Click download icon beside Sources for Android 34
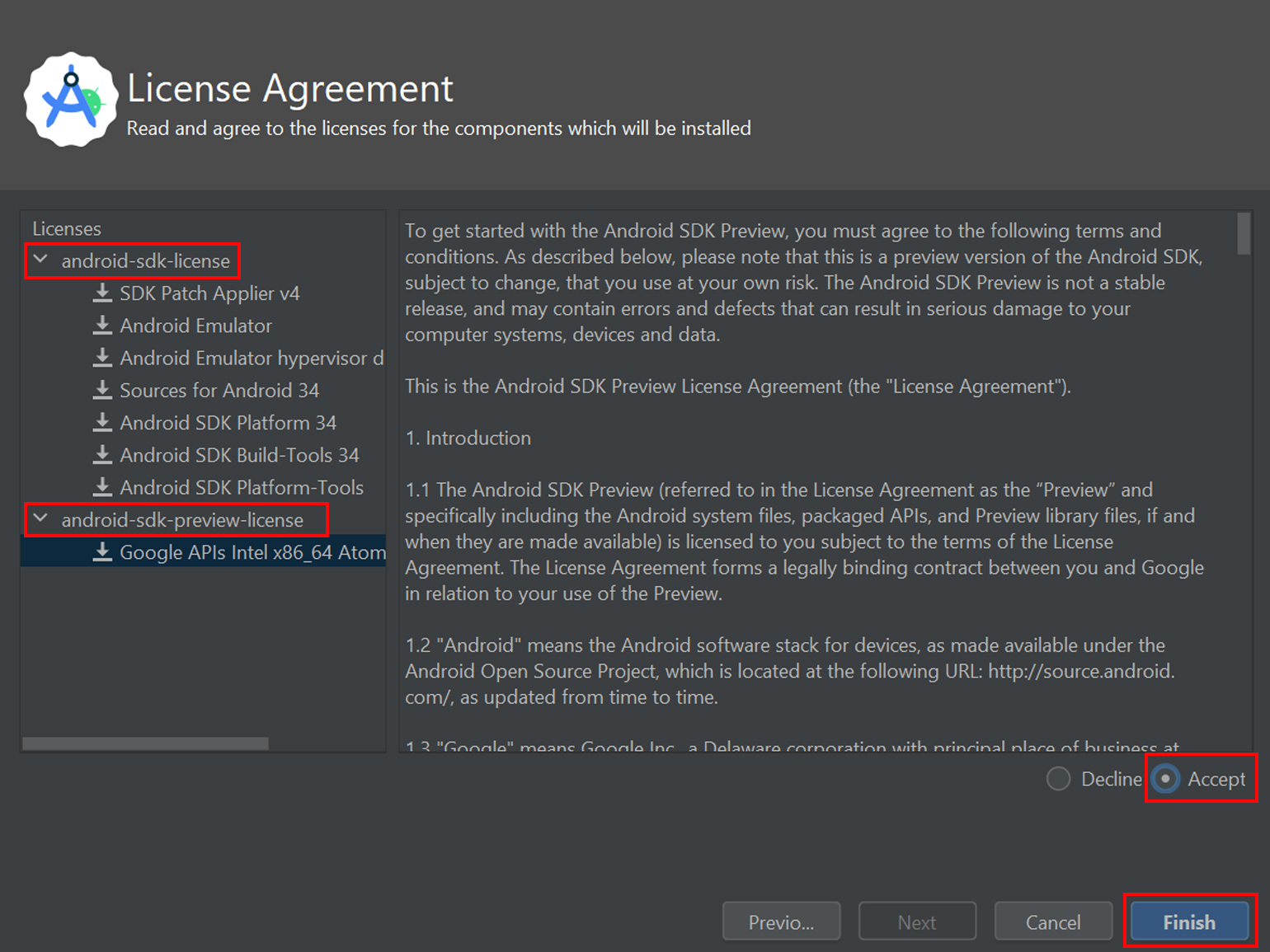 (x=102, y=390)
